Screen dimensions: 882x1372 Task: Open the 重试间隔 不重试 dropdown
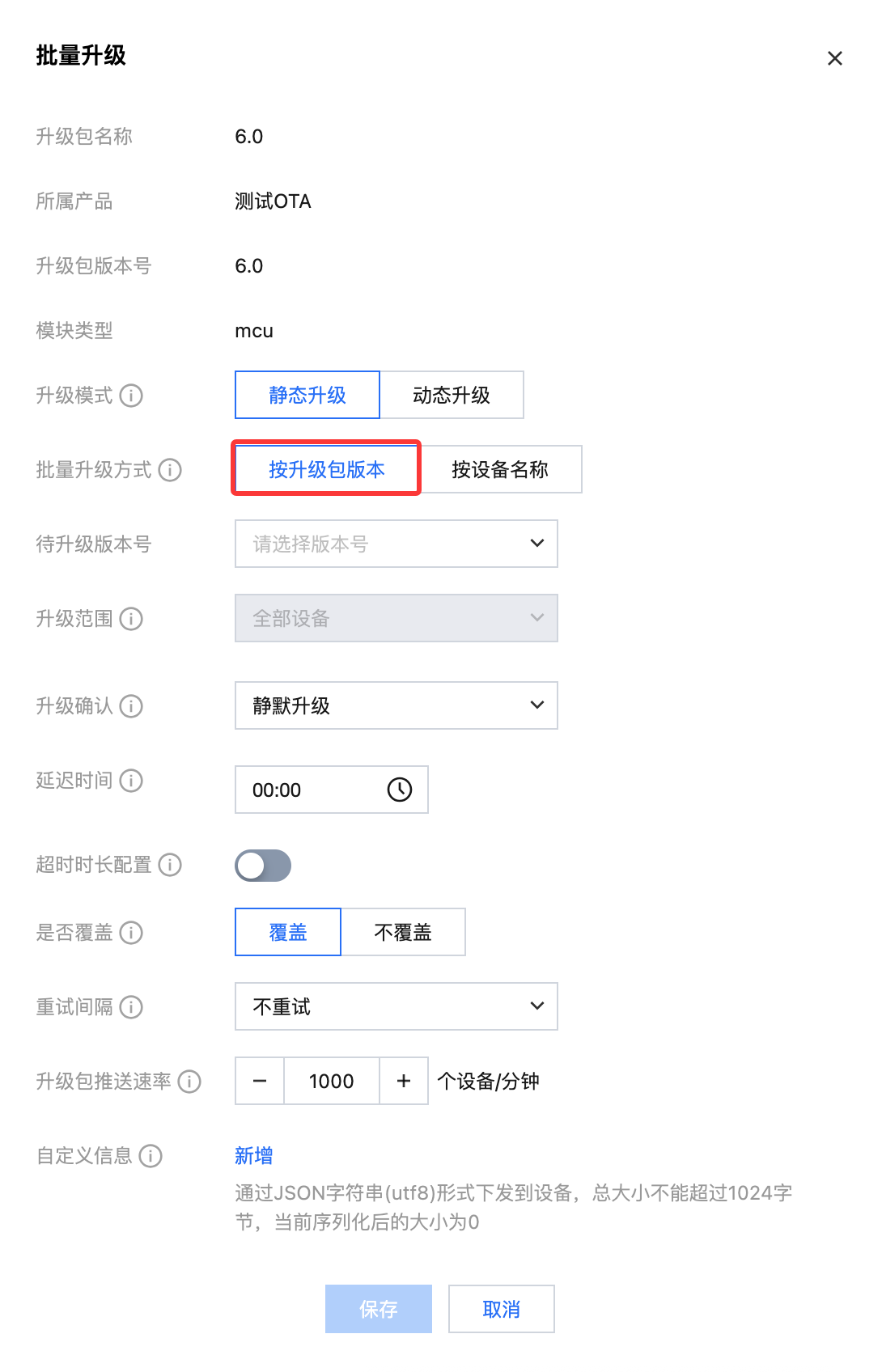[396, 1006]
